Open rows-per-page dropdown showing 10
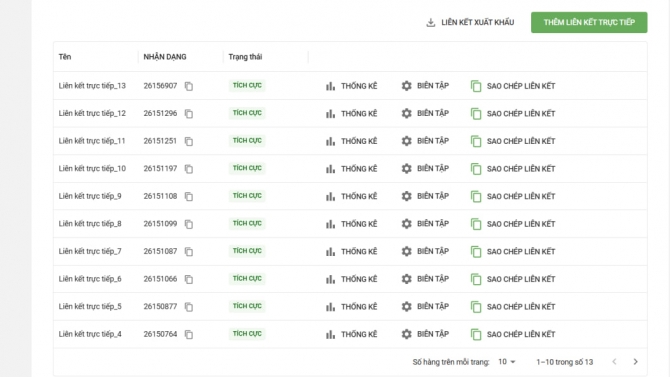Screen dimensions: 670x377 click(507, 362)
